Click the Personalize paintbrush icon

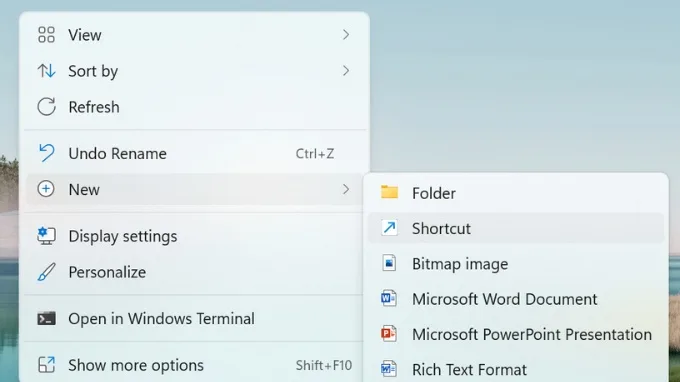pos(46,272)
